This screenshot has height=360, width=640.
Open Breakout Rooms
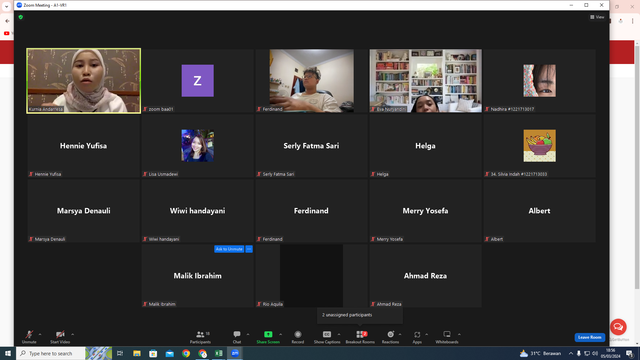click(360, 337)
